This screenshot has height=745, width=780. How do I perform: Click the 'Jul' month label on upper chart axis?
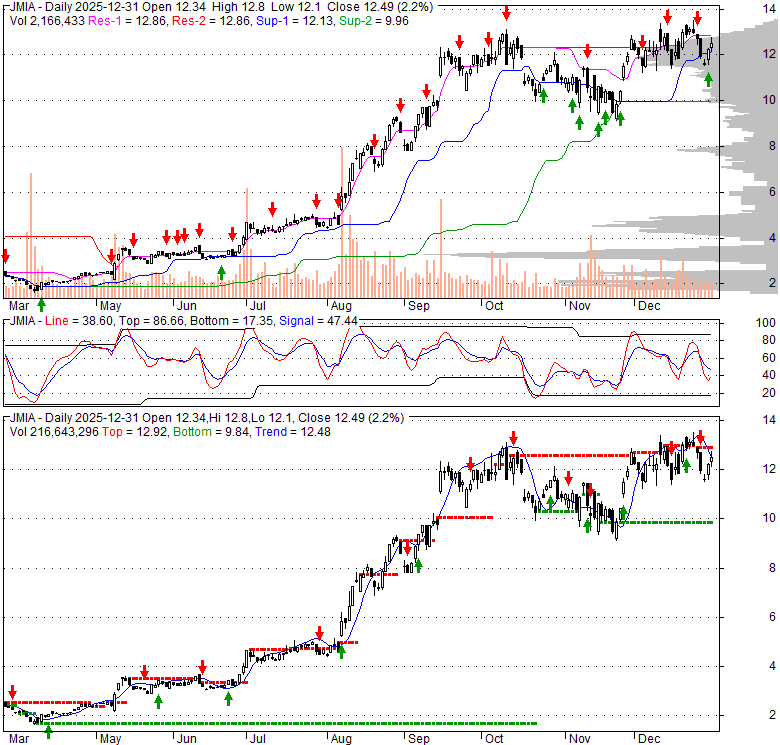point(258,305)
